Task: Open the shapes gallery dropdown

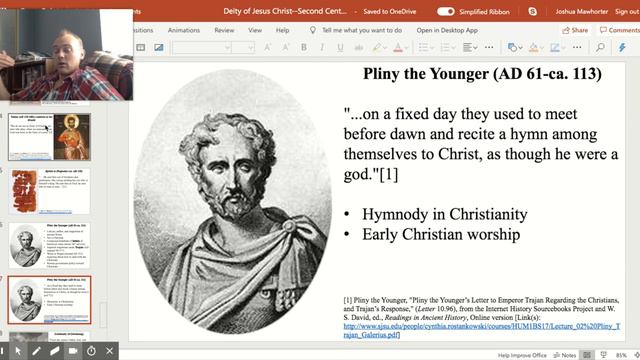Action: click(515, 48)
